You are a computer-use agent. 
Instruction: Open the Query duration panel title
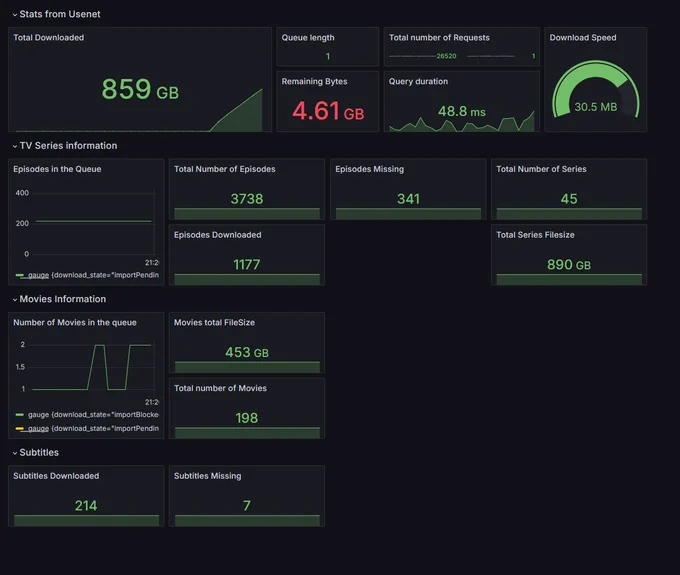point(418,82)
